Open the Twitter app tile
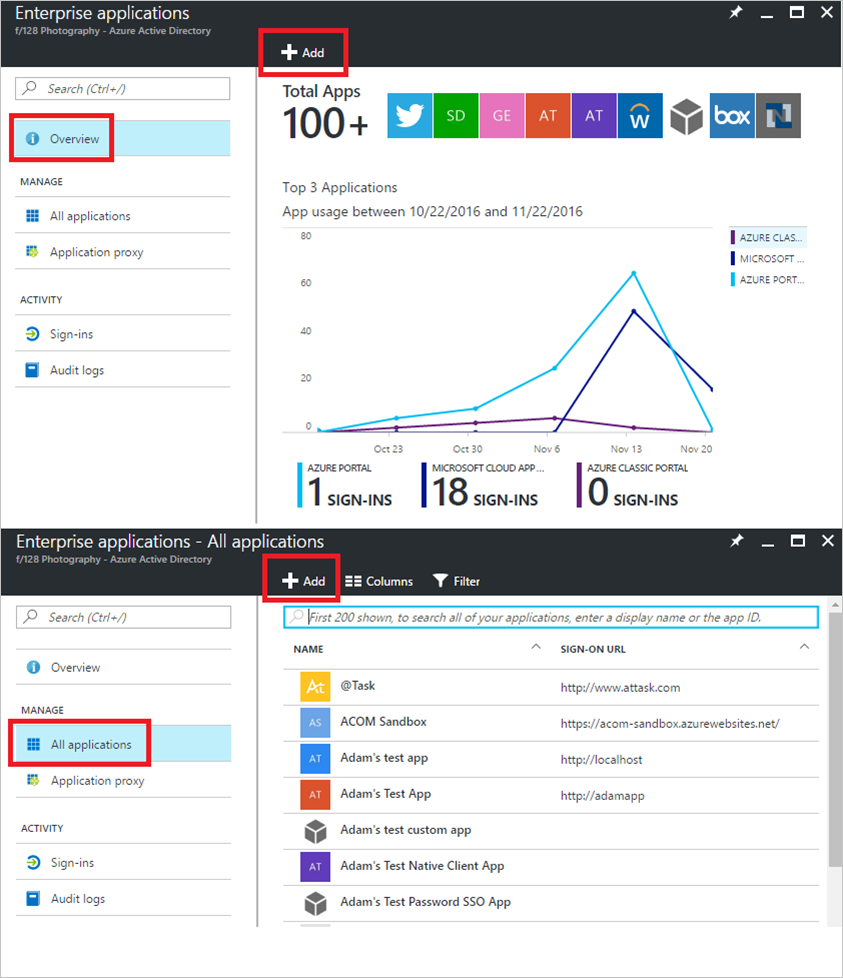Viewport: 843px width, 978px height. [409, 115]
